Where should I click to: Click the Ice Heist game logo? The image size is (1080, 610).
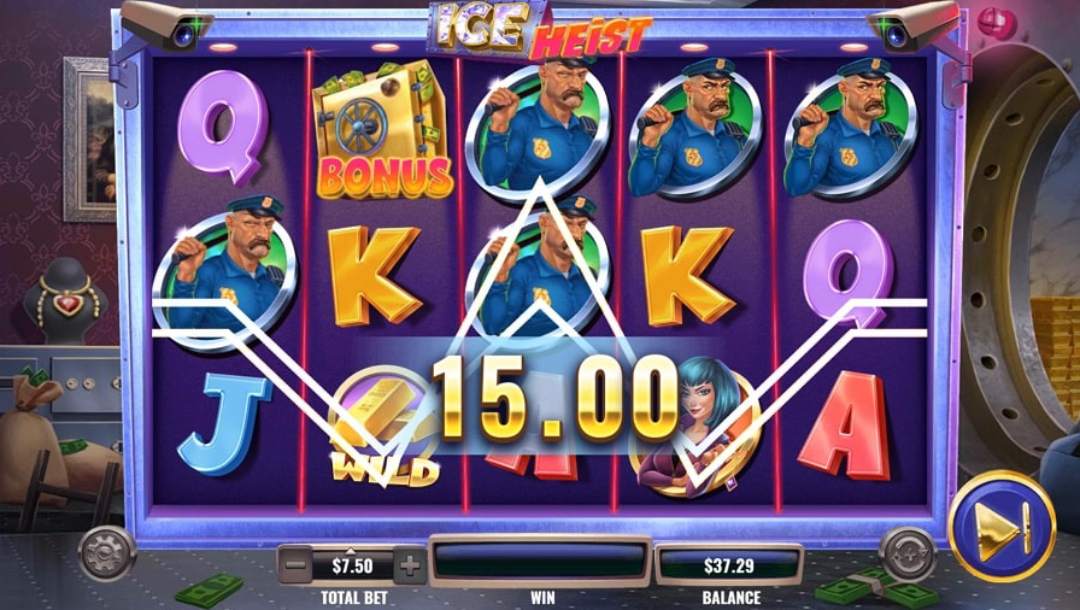(539, 31)
